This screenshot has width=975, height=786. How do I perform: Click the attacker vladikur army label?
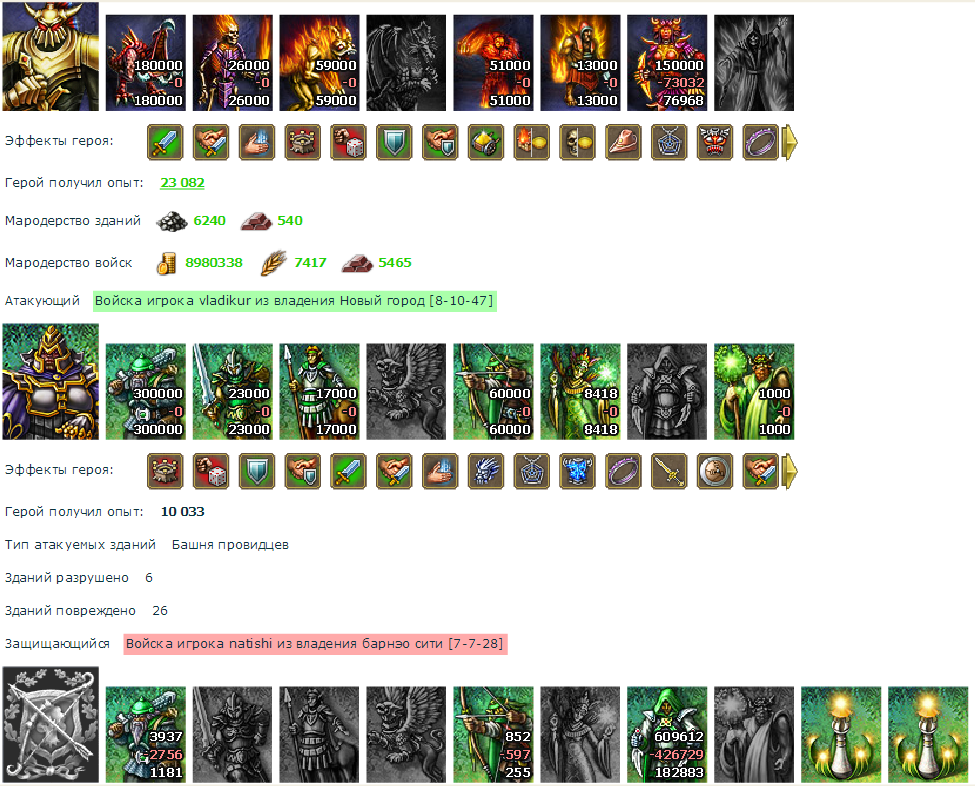point(295,301)
